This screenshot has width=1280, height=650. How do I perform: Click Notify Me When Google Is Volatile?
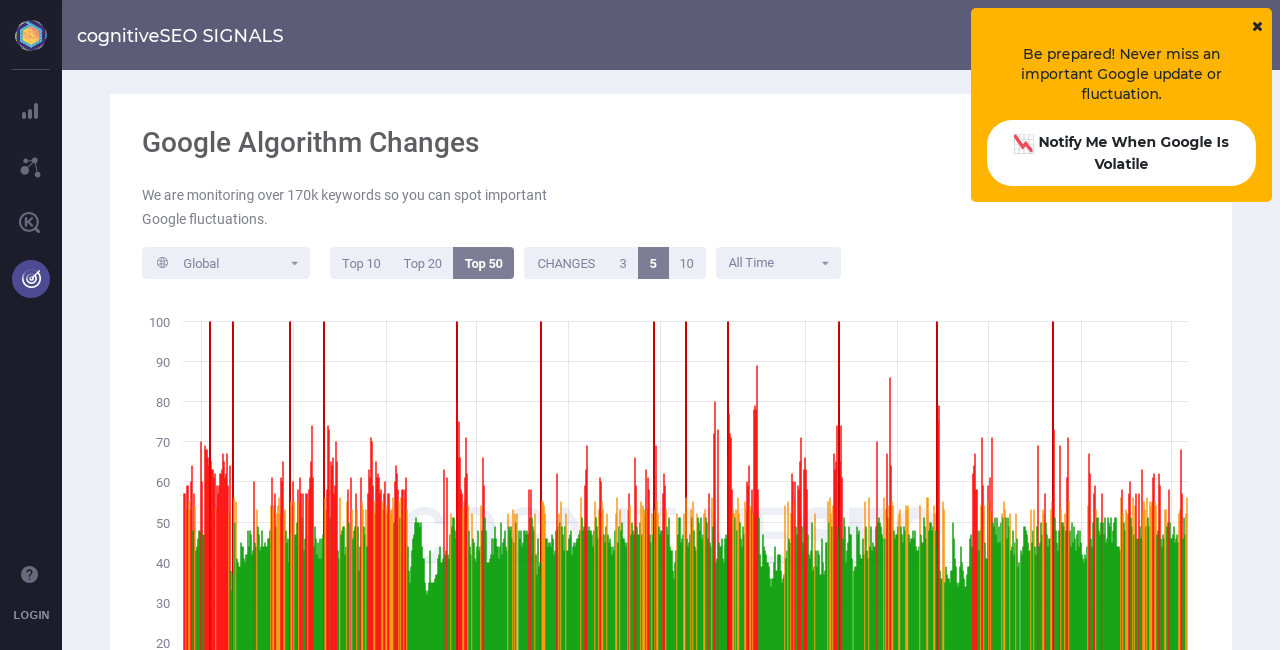[1120, 152]
